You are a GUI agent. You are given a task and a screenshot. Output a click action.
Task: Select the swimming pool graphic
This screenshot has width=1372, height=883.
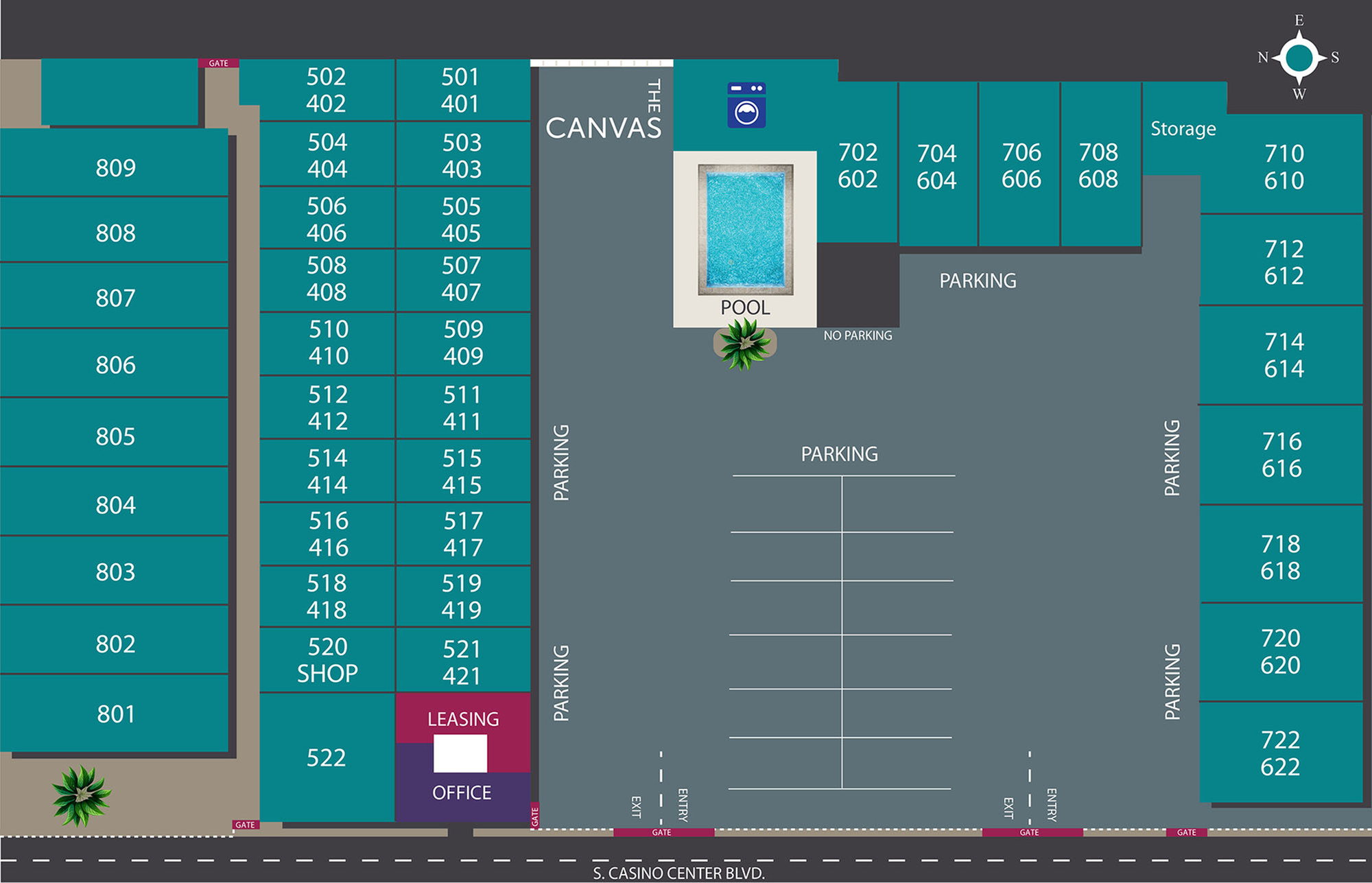pyautogui.click(x=746, y=229)
